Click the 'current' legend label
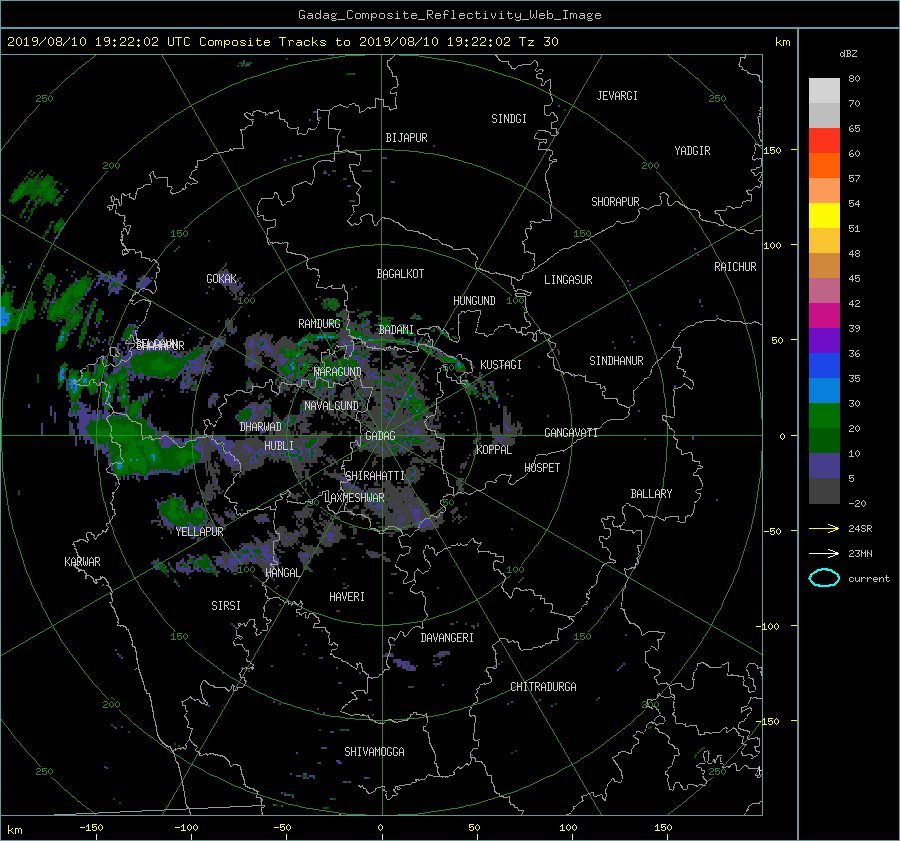Image resolution: width=900 pixels, height=841 pixels. [869, 579]
